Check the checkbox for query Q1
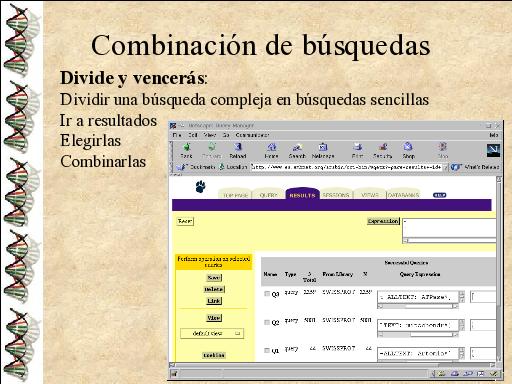 (x=267, y=350)
